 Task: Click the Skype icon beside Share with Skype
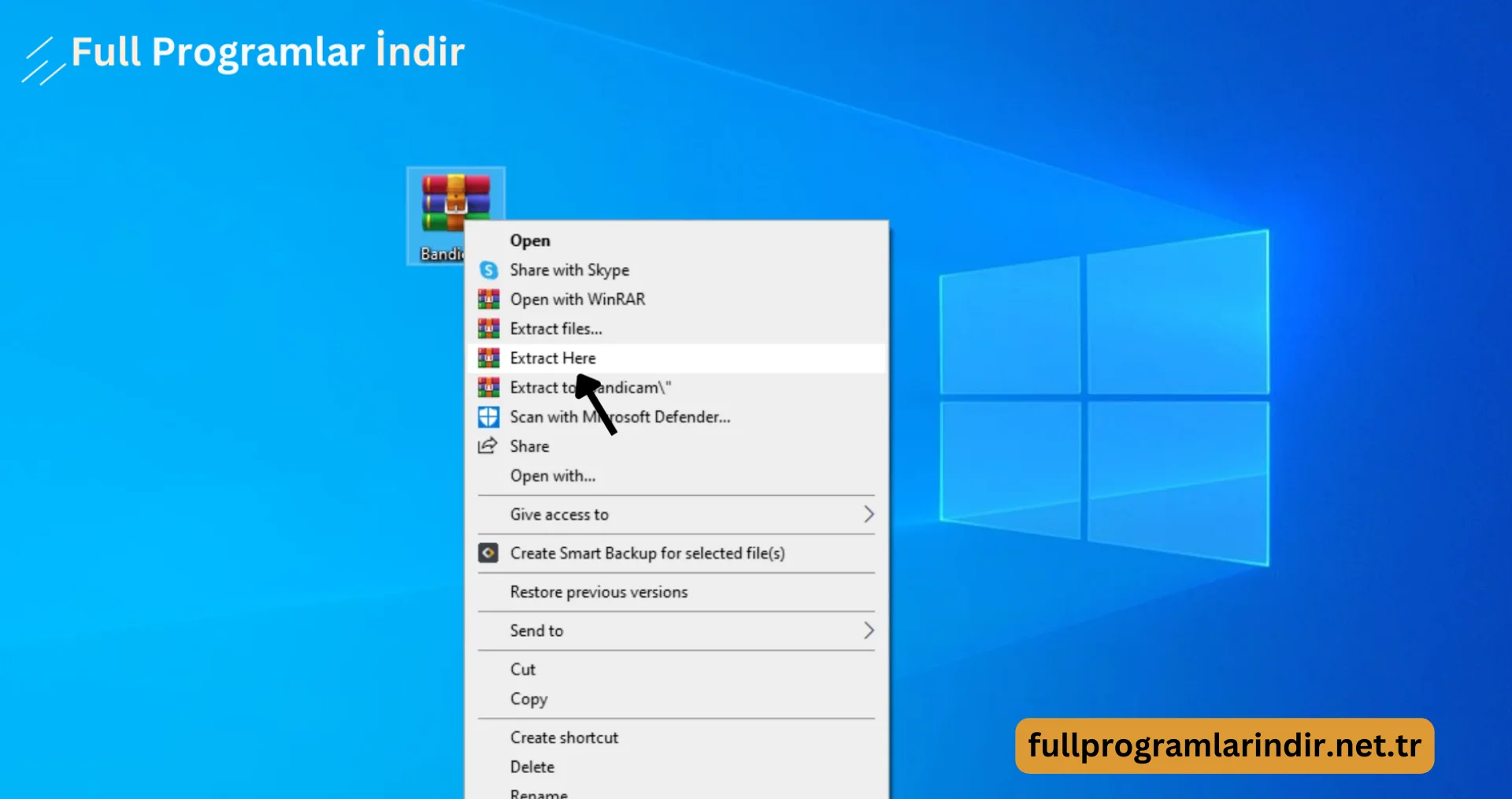pos(488,270)
